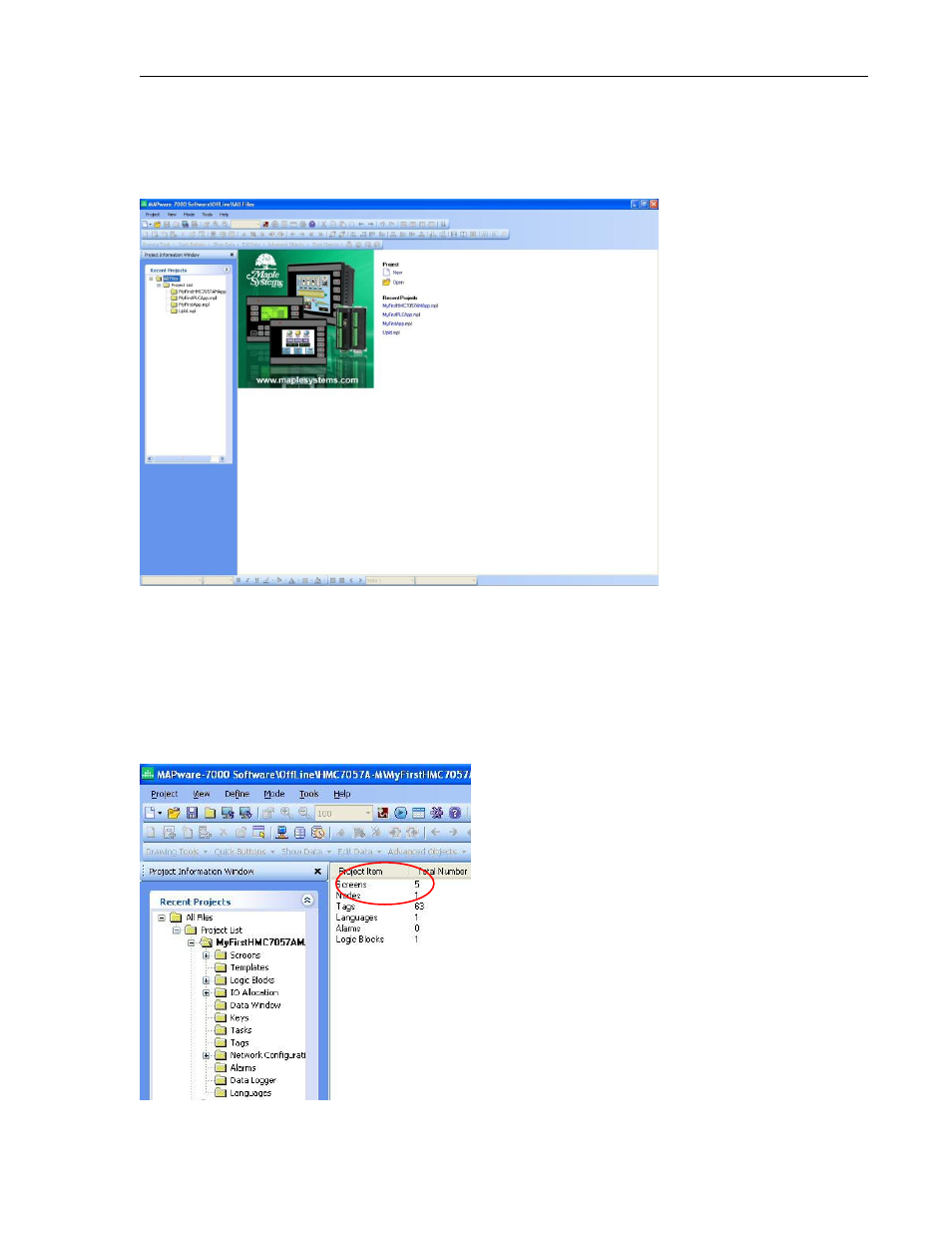The width and height of the screenshot is (952, 1233).
Task: Open the Tools menu in lower window
Action: coord(309,794)
